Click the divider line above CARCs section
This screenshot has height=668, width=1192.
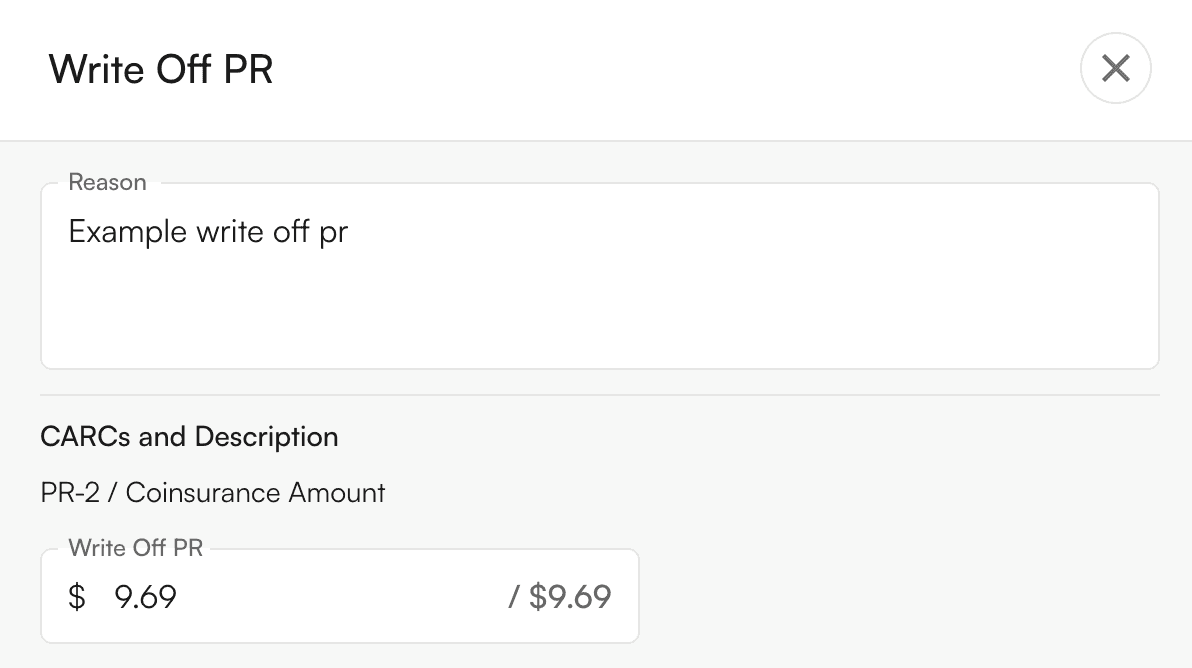click(600, 395)
